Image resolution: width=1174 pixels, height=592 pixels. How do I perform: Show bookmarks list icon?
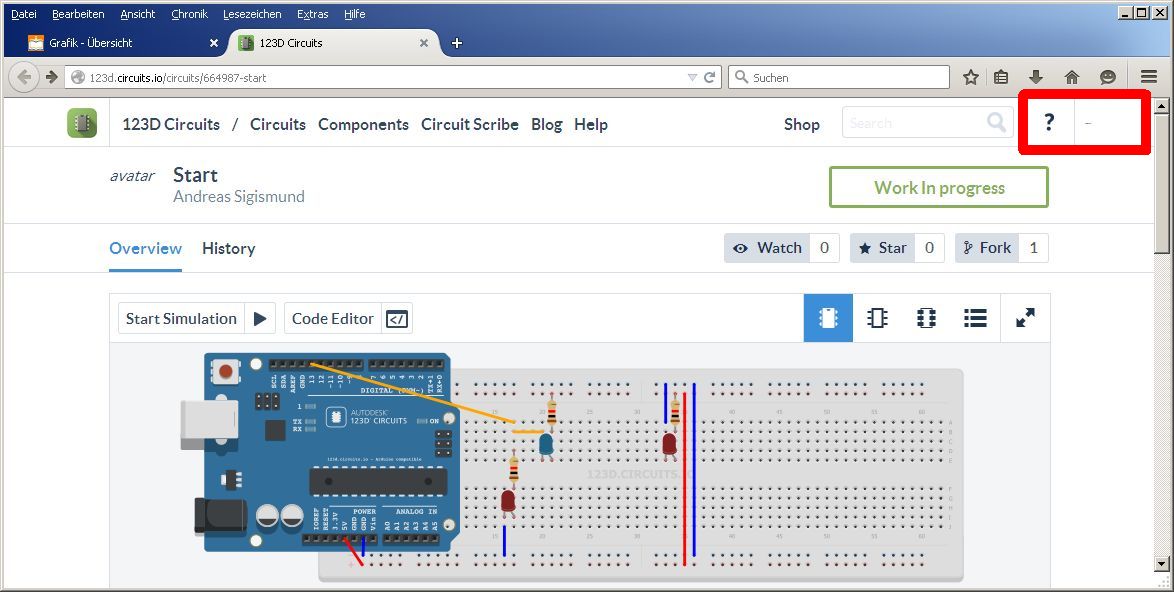(x=1001, y=77)
